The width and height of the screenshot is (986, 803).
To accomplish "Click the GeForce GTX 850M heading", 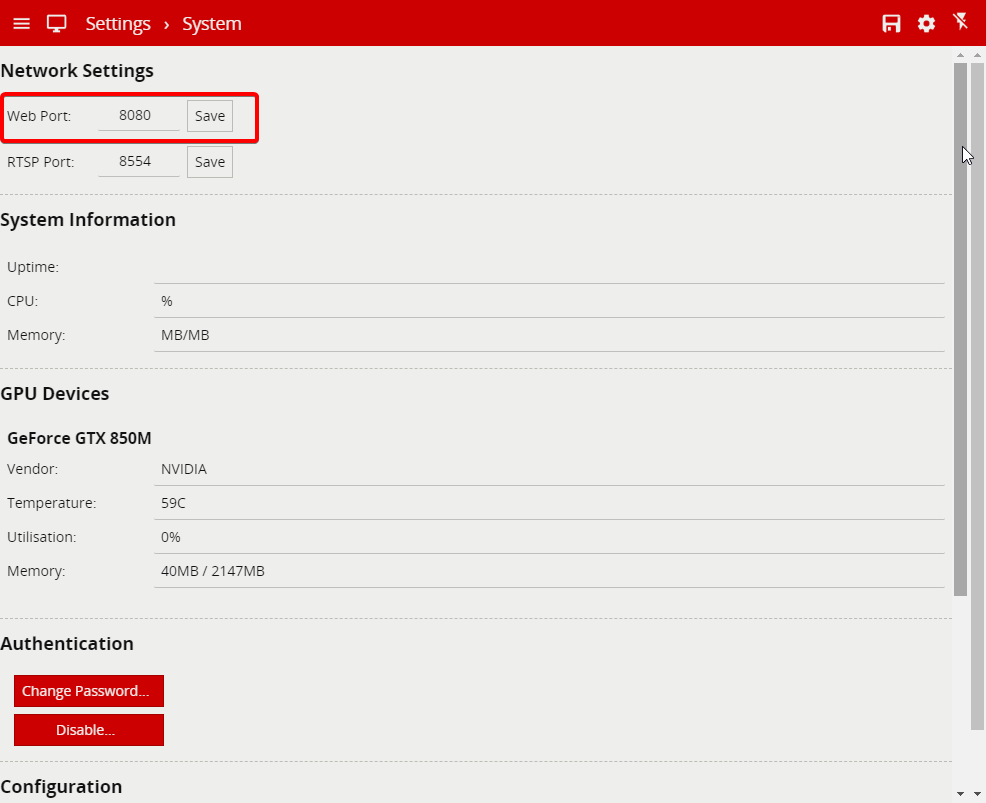I will [79, 438].
